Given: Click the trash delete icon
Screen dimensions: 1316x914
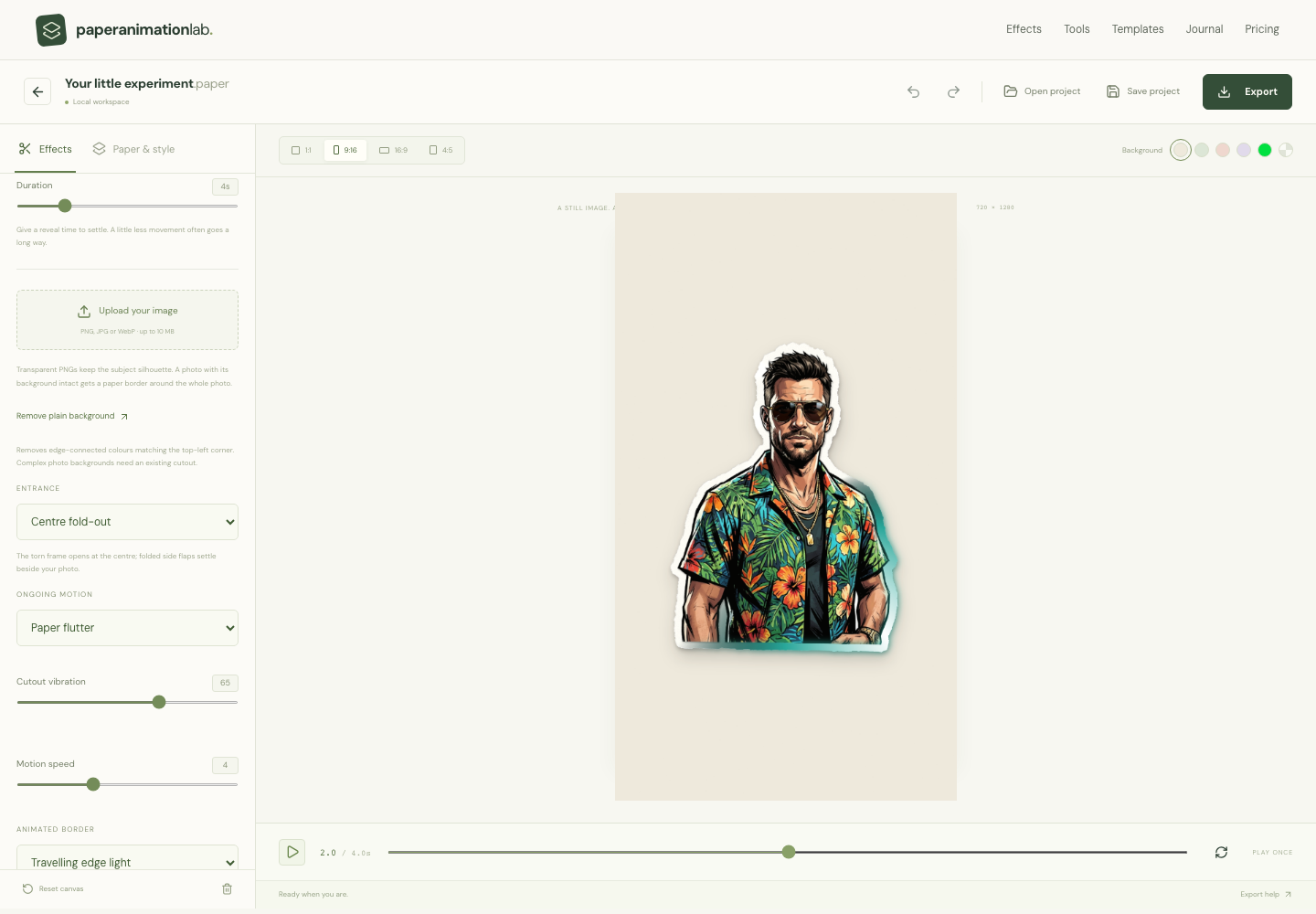Looking at the screenshot, I should 228,888.
